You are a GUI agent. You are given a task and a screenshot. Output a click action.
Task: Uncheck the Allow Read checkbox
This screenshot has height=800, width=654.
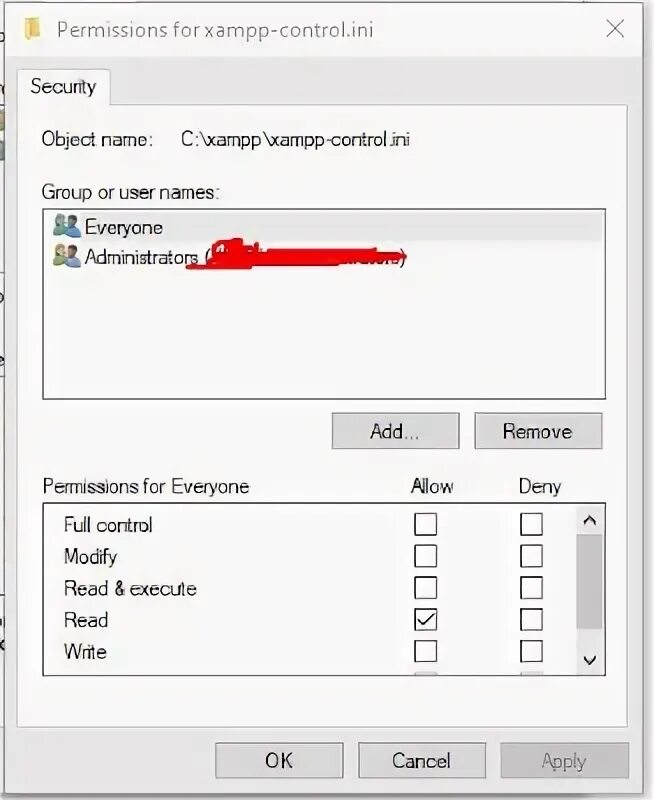(x=426, y=620)
